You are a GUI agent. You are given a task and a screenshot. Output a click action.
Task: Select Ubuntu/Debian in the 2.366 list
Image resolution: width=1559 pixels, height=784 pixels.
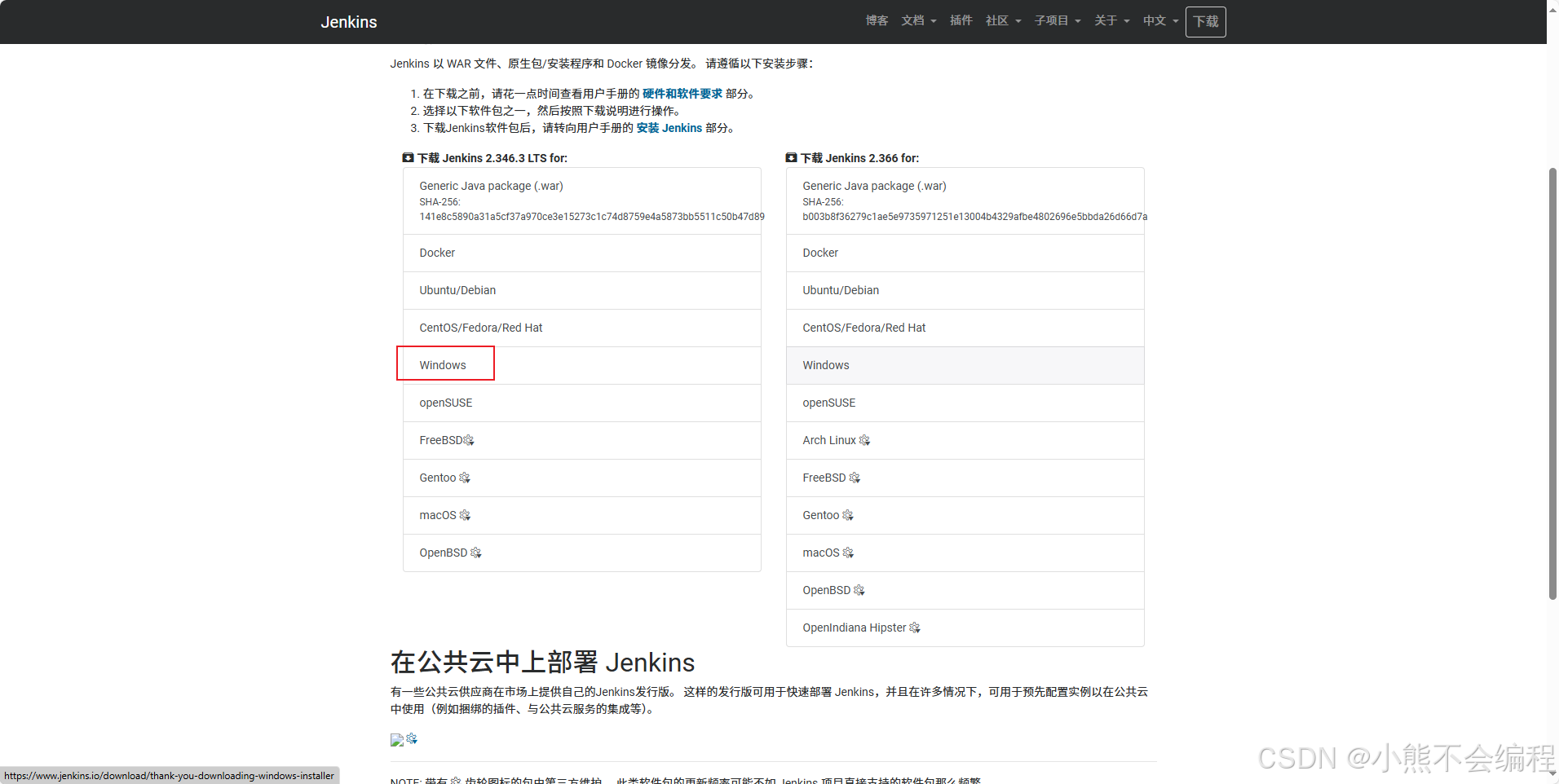point(965,291)
